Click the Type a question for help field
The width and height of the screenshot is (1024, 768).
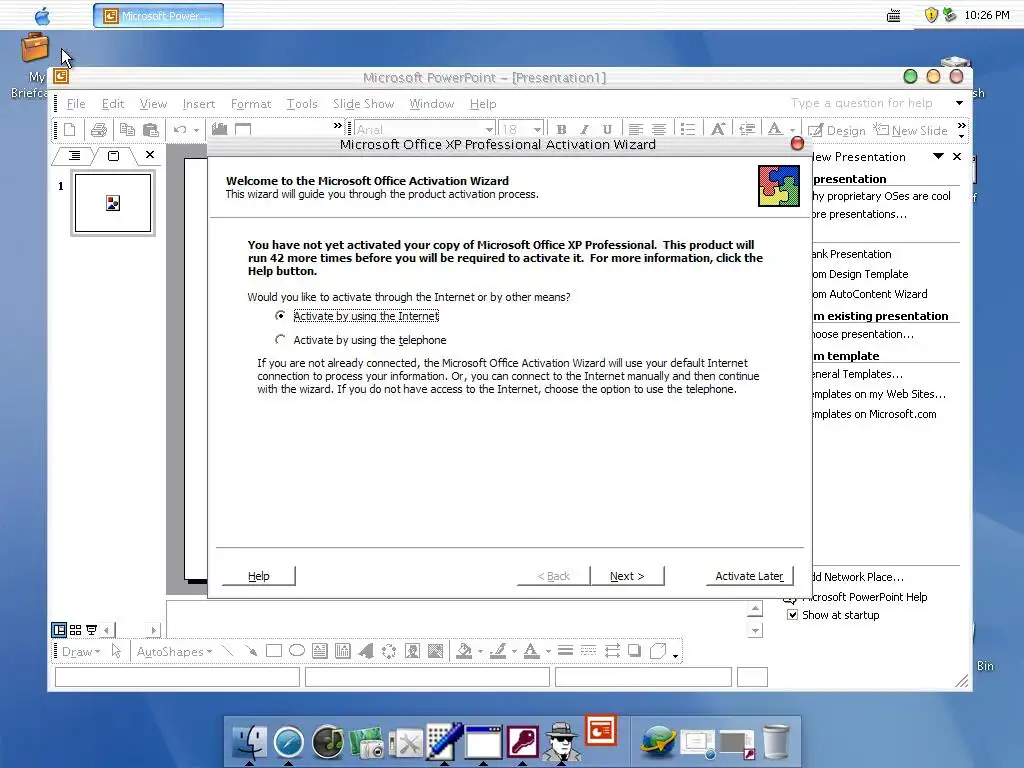coord(861,103)
